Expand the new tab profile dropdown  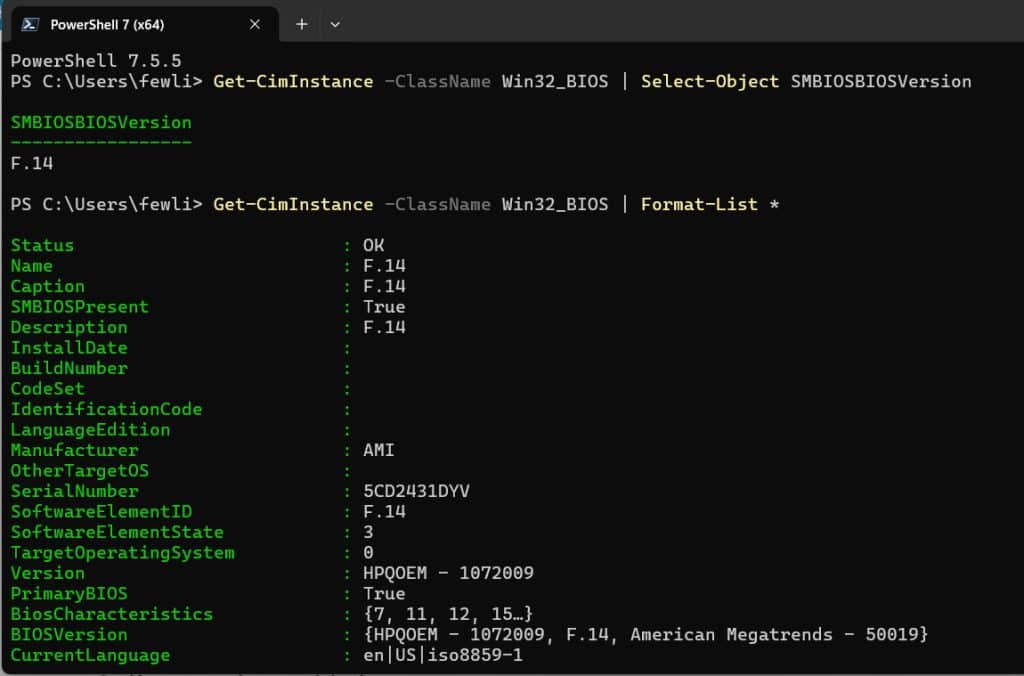(x=335, y=25)
